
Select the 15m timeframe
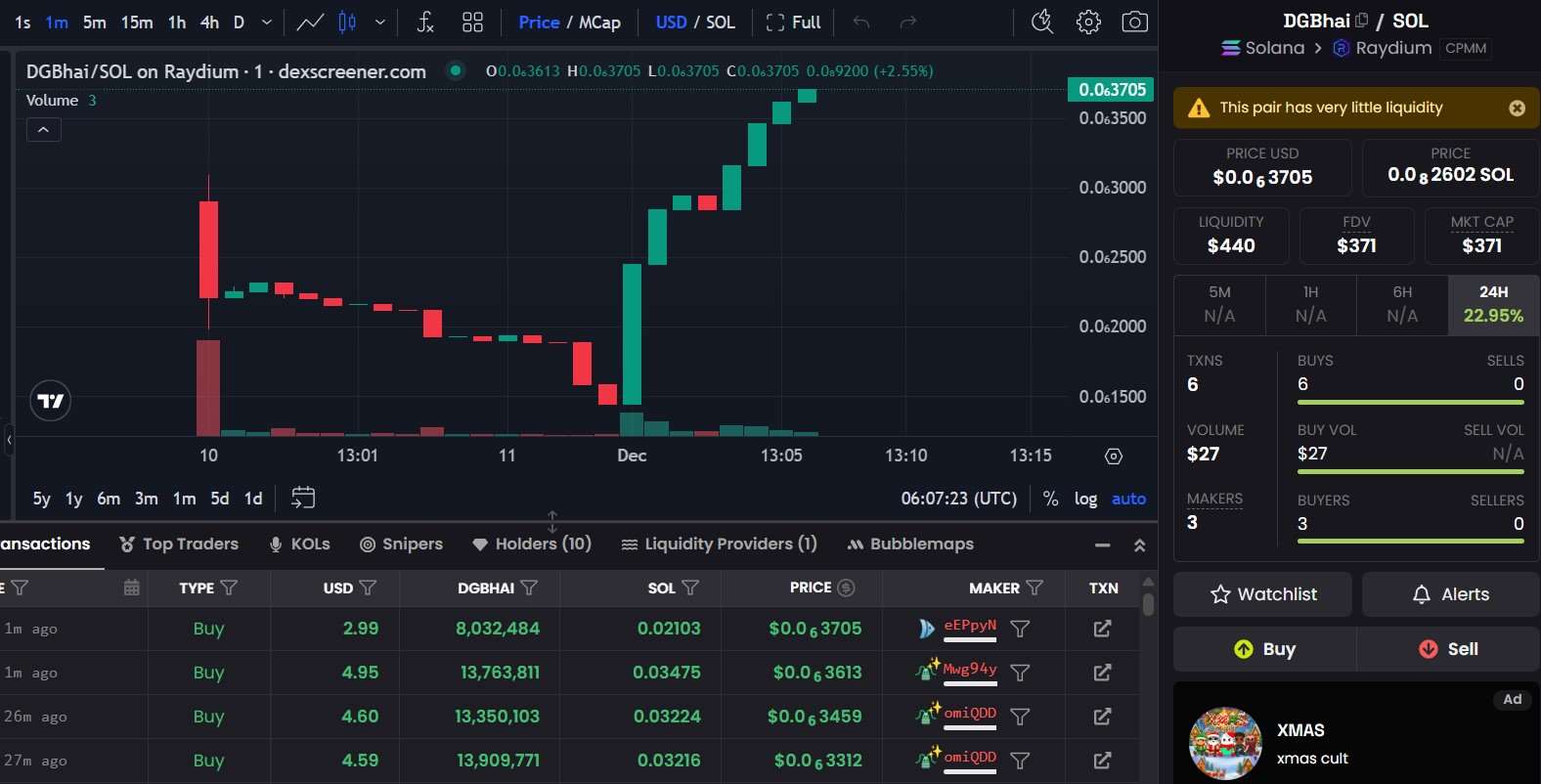[x=136, y=22]
